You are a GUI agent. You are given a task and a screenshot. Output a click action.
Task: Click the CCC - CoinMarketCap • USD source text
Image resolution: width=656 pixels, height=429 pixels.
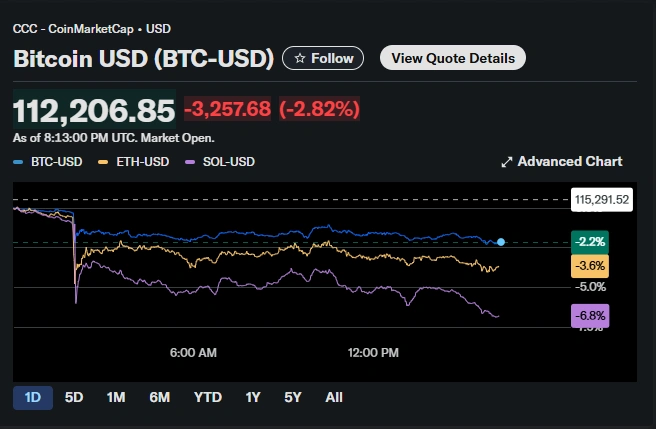pyautogui.click(x=92, y=29)
